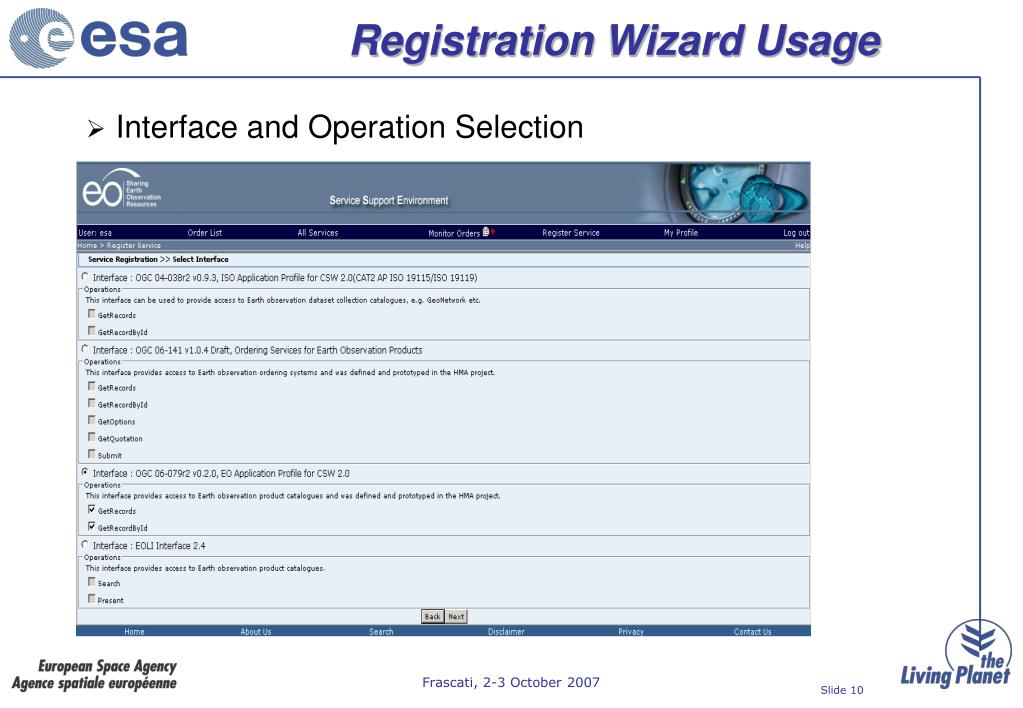Image resolution: width=1023 pixels, height=708 pixels.
Task: Open the Help link
Action: 802,246
